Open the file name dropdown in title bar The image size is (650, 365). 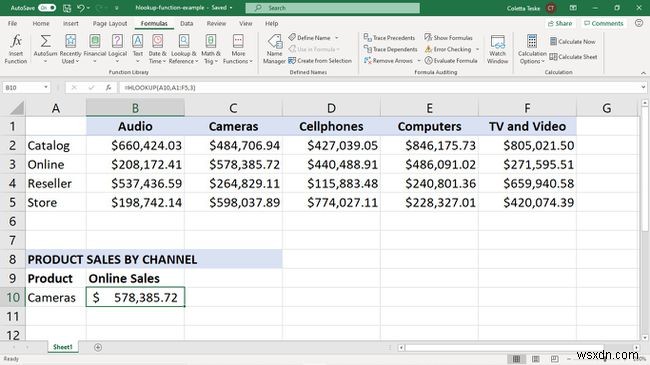tap(231, 8)
